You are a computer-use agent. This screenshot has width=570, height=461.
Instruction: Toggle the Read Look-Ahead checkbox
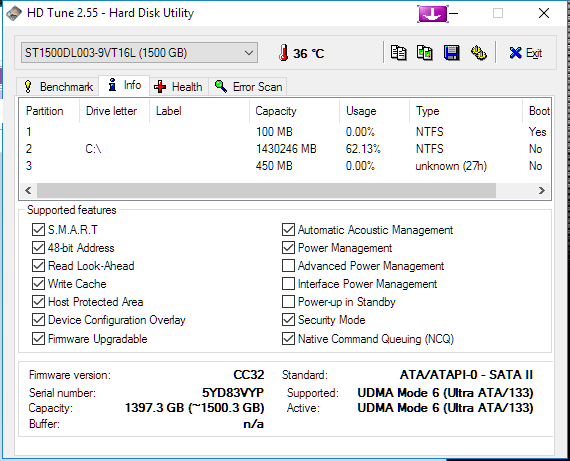click(38, 266)
